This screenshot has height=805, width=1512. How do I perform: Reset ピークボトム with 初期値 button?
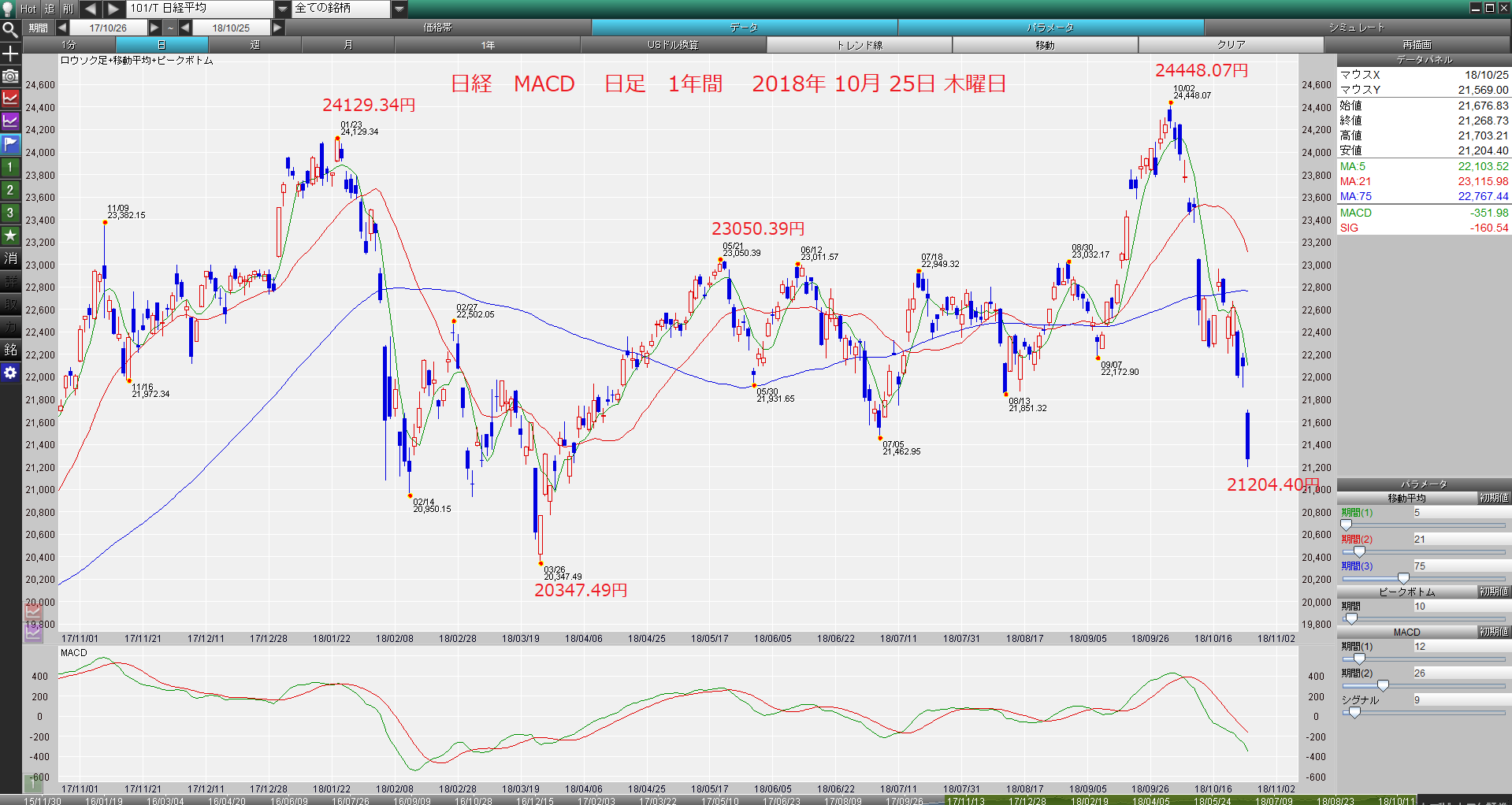click(x=1494, y=592)
